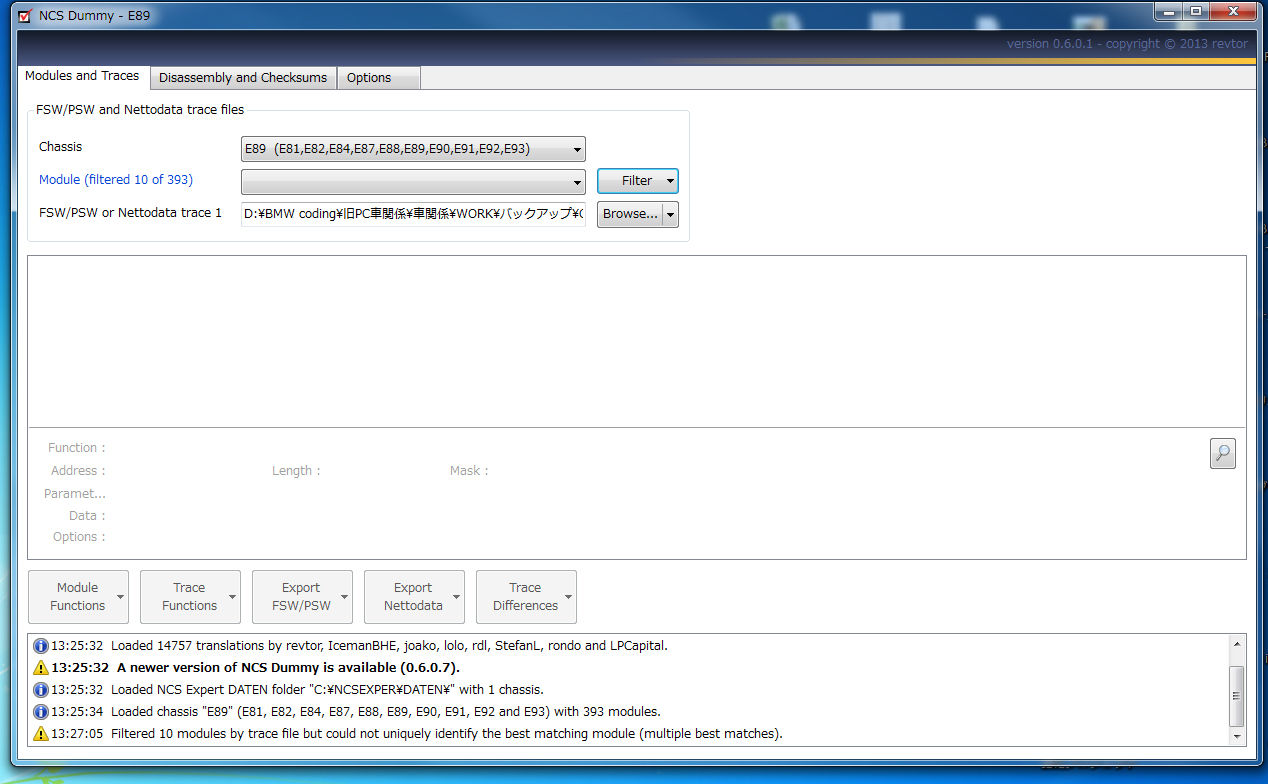Expand the Module selection combo box

(x=413, y=181)
